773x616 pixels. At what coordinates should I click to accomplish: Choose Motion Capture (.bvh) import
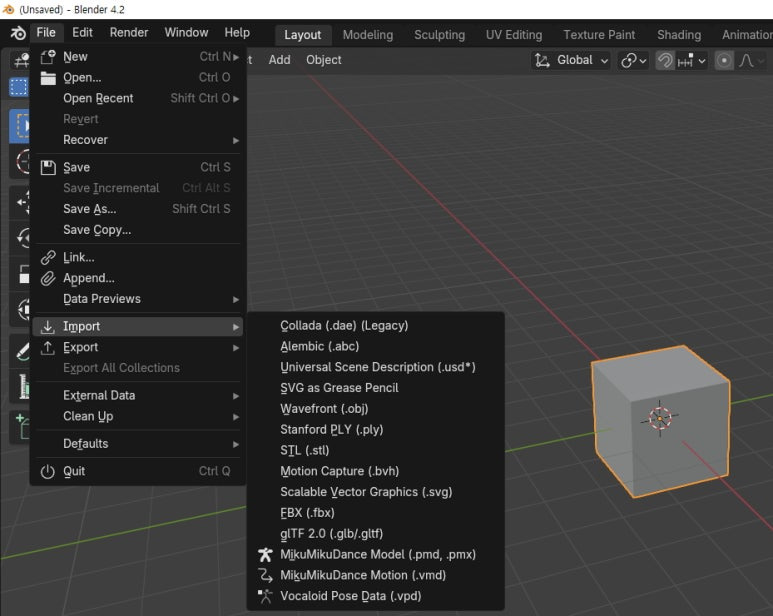375,471
